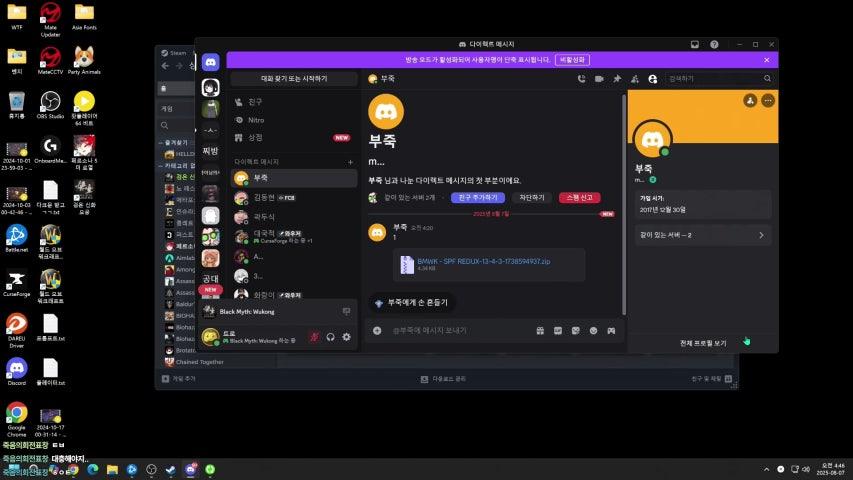
Task: Open the 공대 server in the server list
Action: tap(211, 279)
